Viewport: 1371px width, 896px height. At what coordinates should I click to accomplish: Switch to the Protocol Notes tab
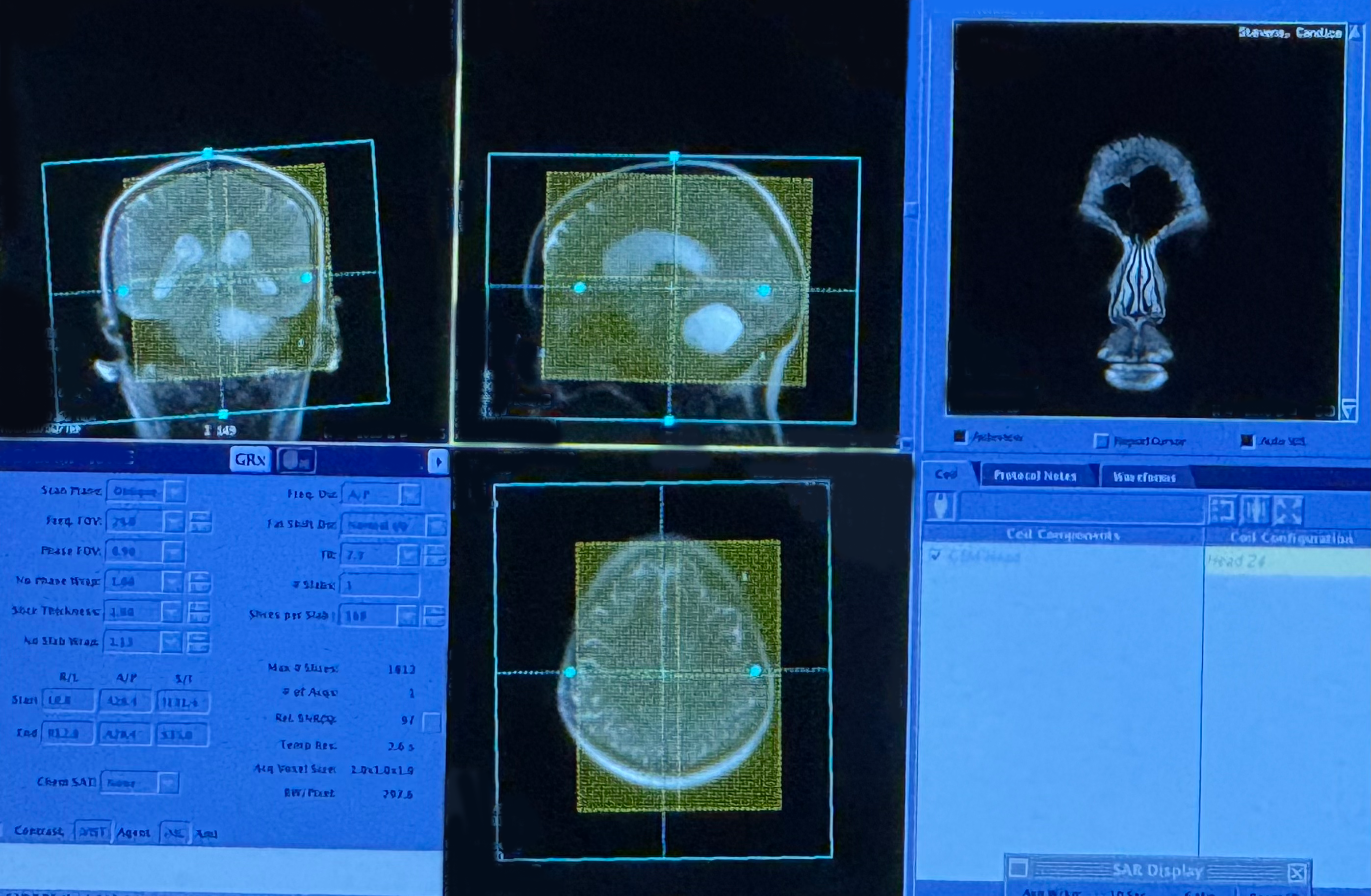pyautogui.click(x=1035, y=476)
